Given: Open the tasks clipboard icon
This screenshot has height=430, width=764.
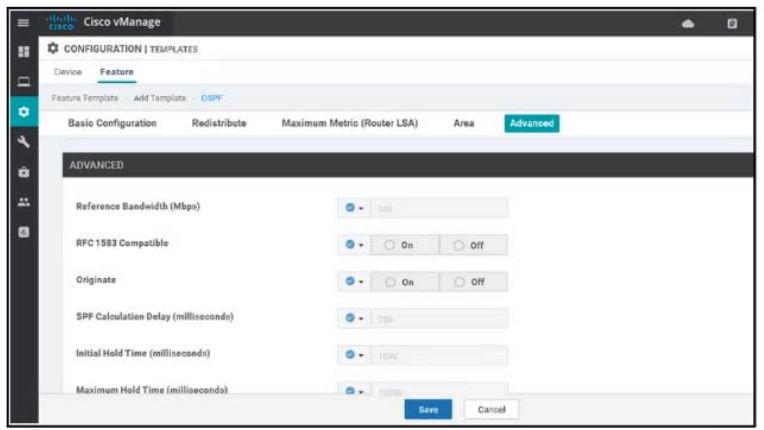Looking at the screenshot, I should point(732,23).
